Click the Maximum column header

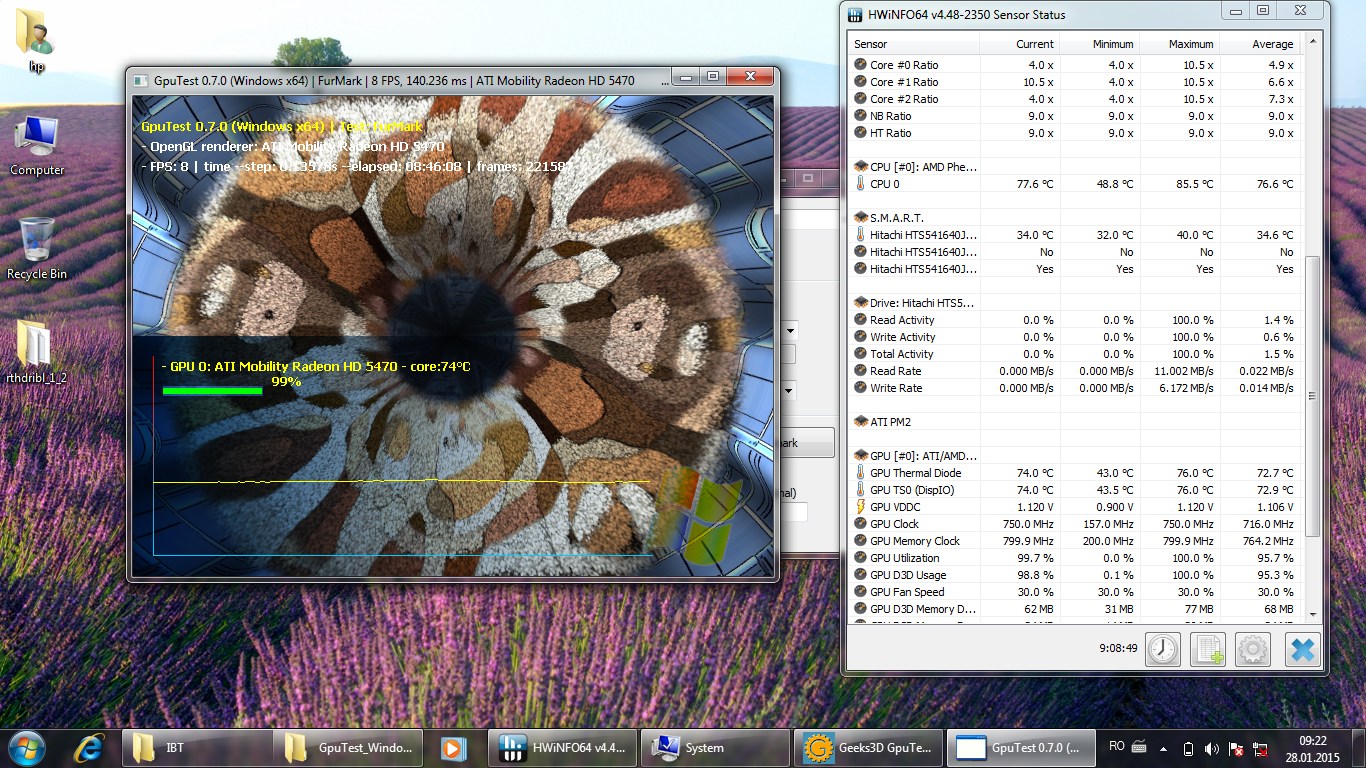1180,44
